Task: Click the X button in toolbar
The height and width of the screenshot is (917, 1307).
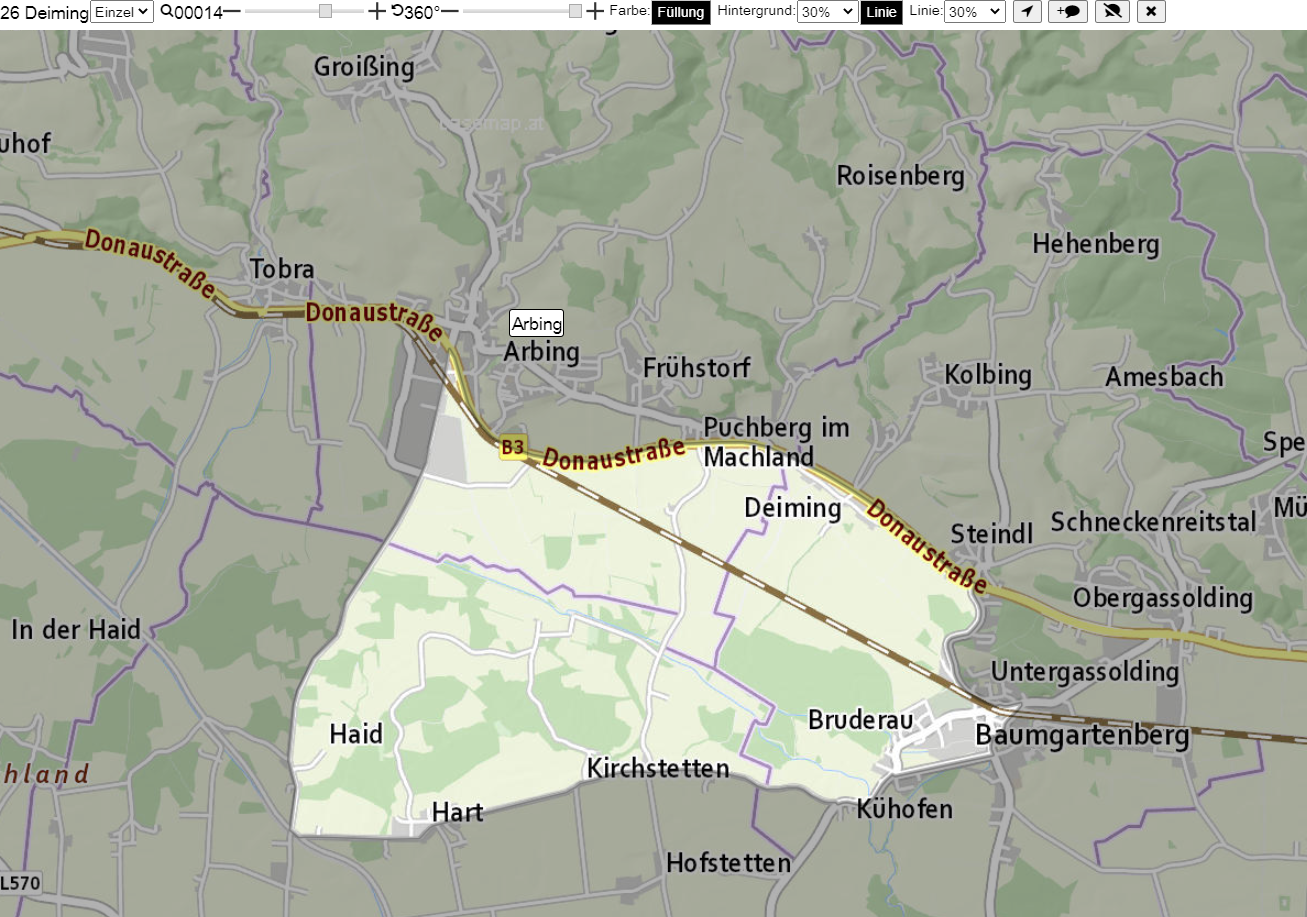Action: 1151,12
